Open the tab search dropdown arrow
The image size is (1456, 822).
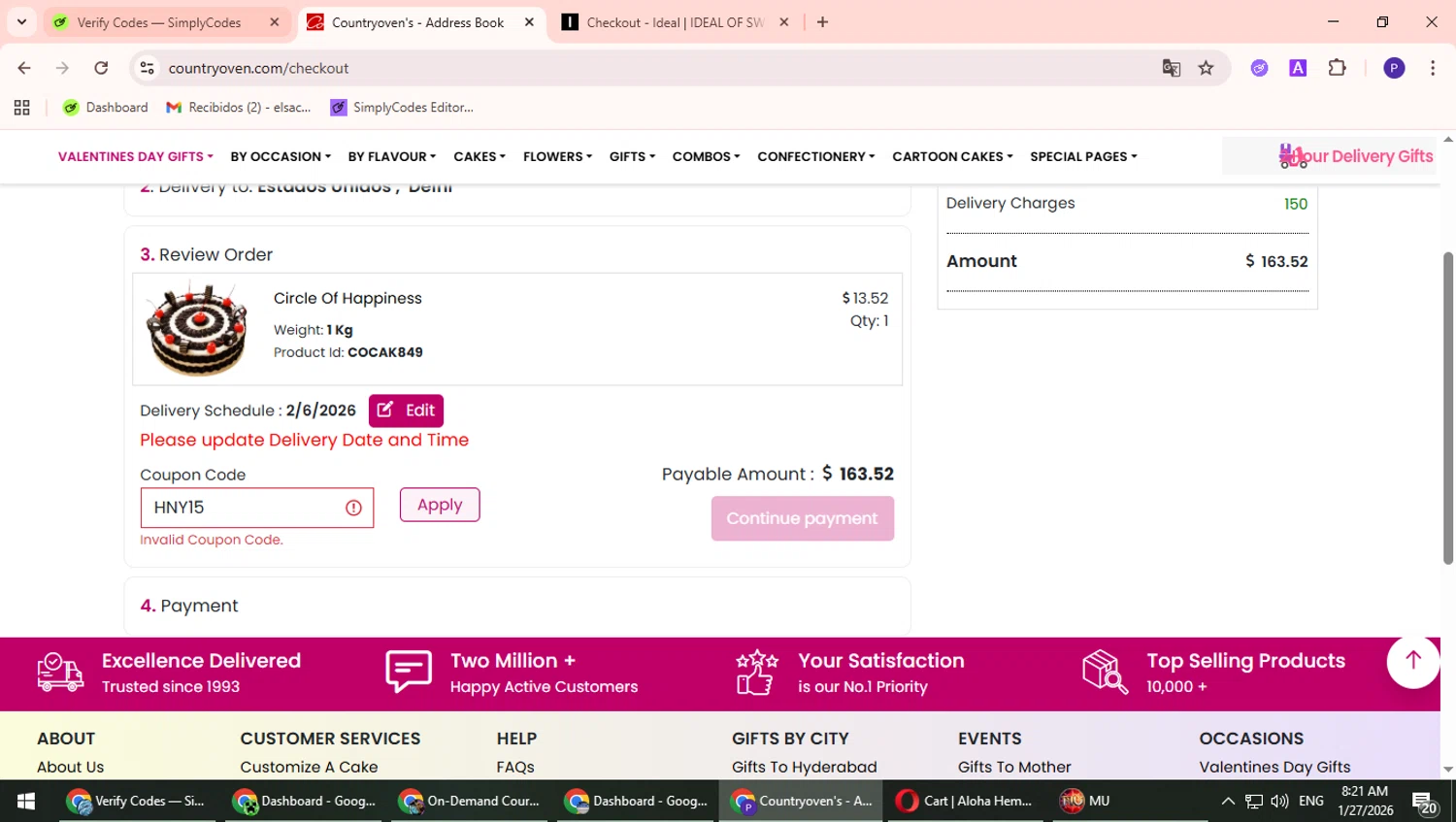tap(21, 22)
